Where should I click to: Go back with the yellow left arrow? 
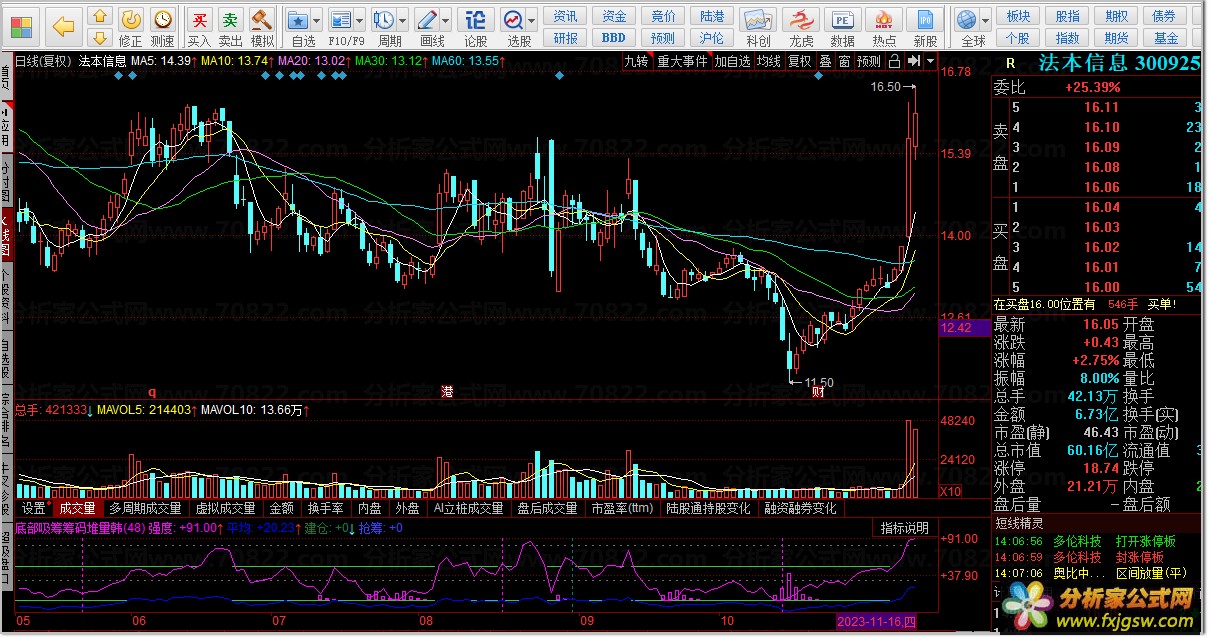point(63,26)
